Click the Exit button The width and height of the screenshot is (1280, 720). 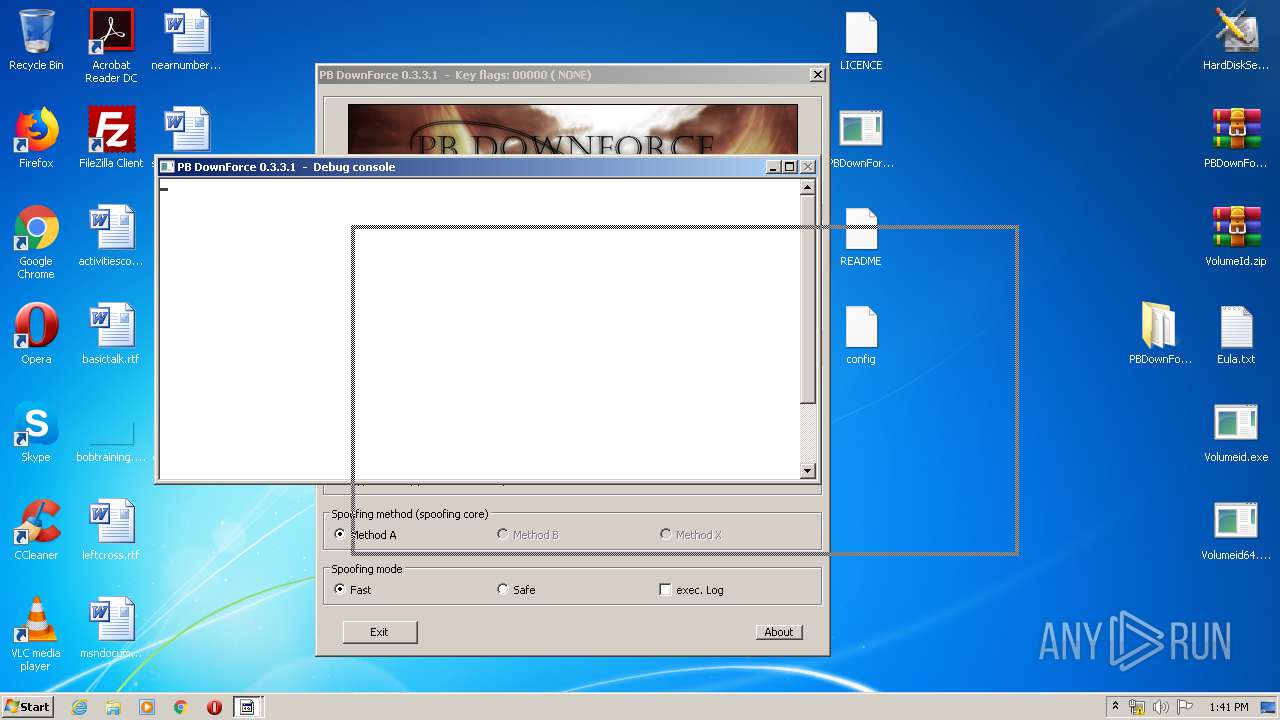(379, 632)
